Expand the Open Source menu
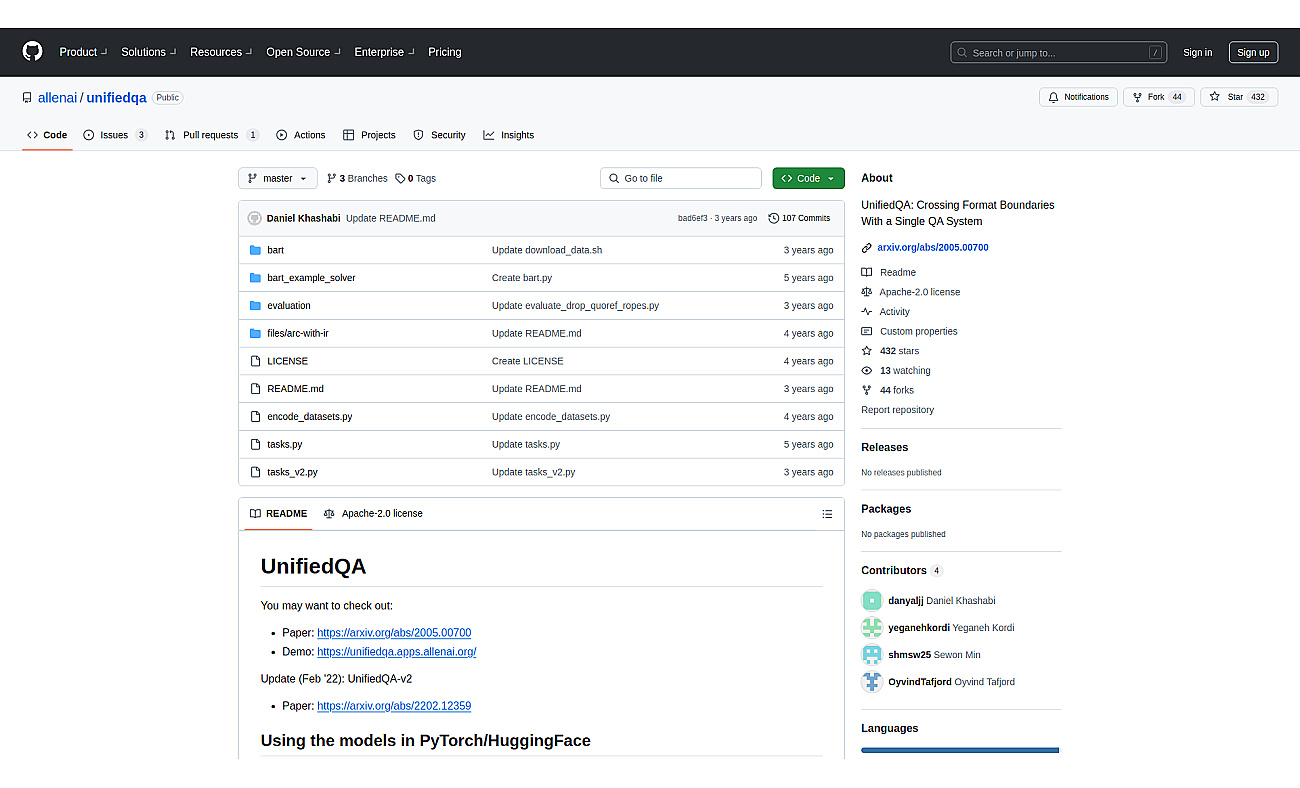The image size is (1300, 788). pyautogui.click(x=303, y=52)
